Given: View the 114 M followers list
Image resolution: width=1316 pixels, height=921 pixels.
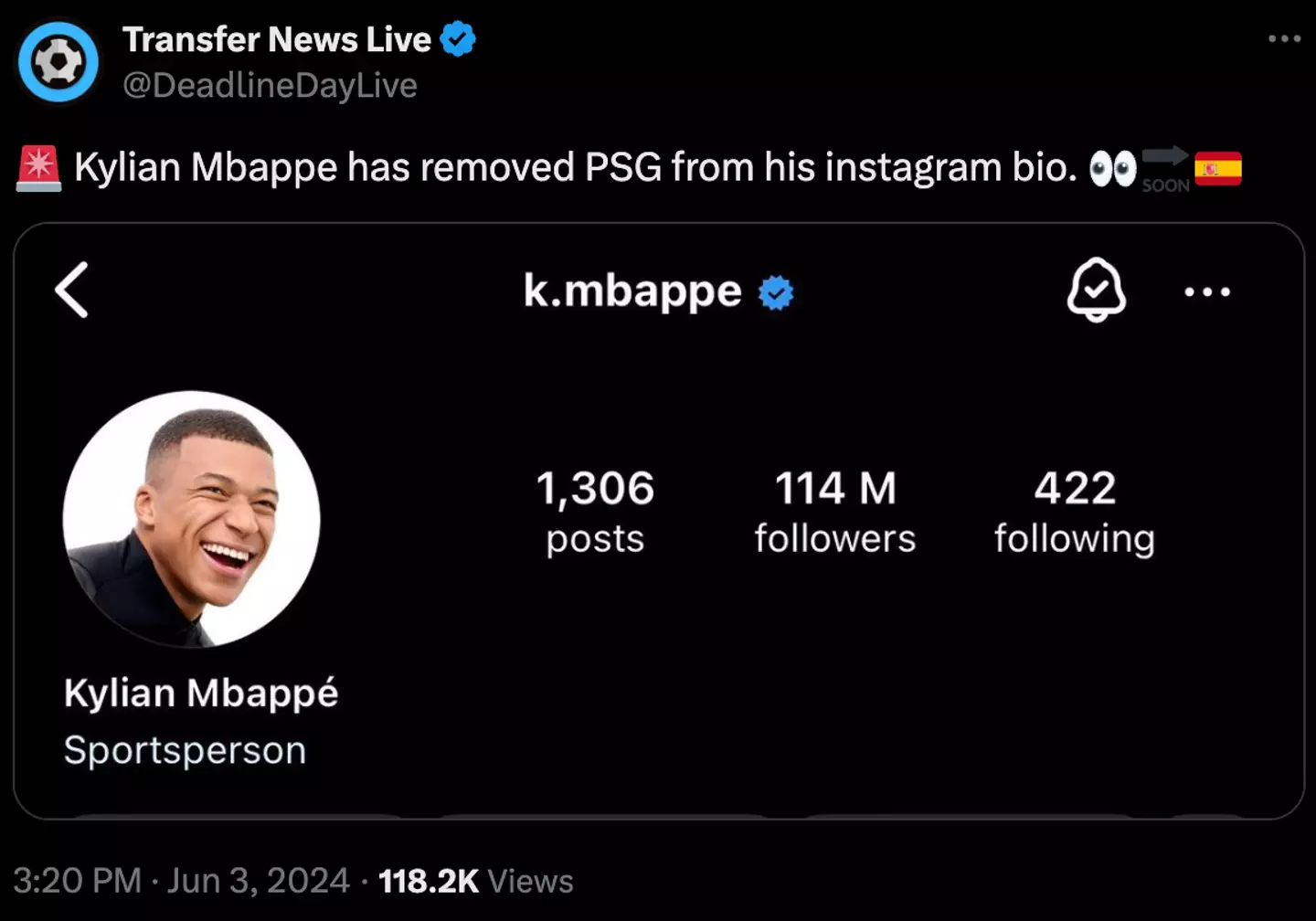Looking at the screenshot, I should [834, 512].
